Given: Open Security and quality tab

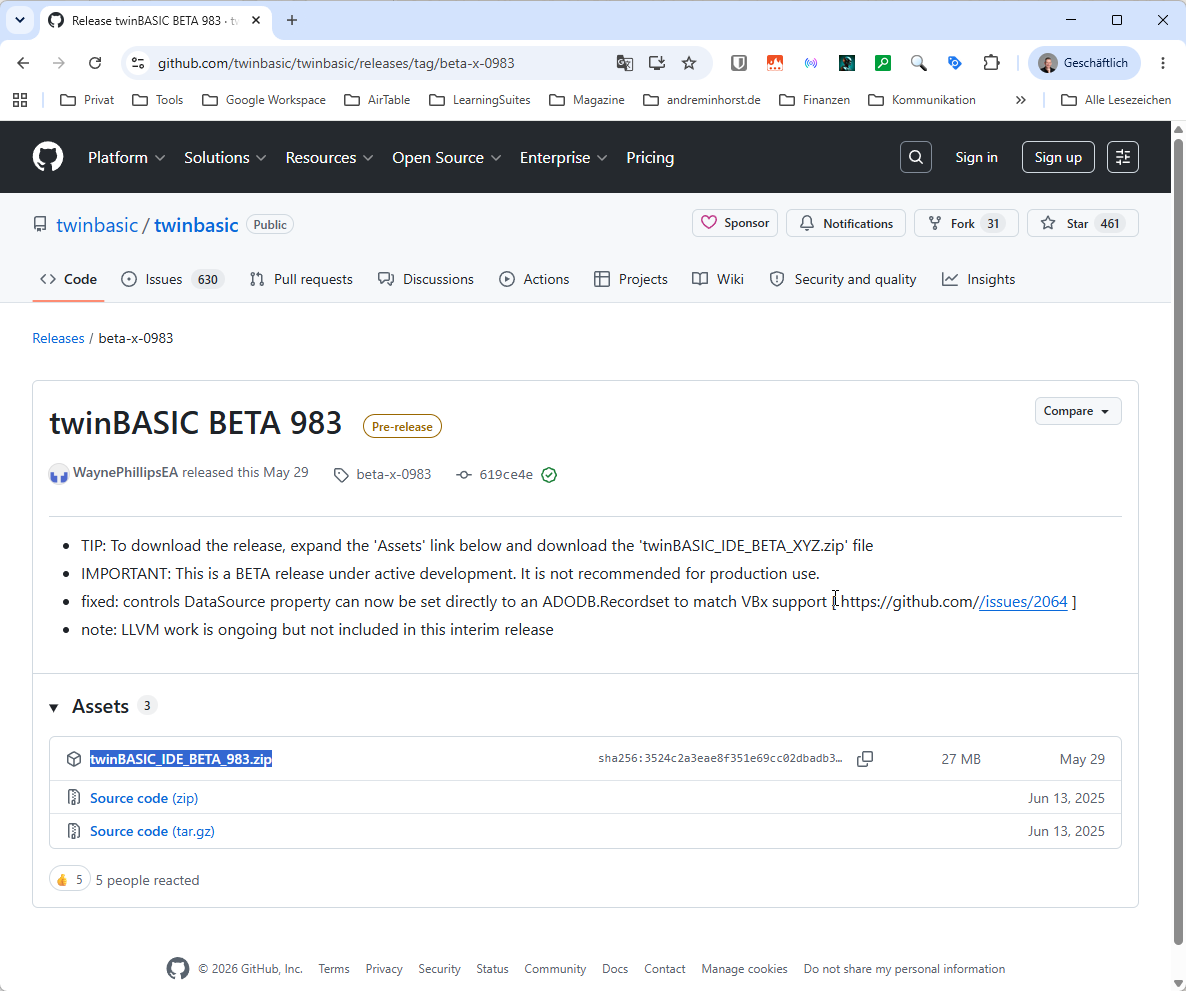Looking at the screenshot, I should coord(843,279).
